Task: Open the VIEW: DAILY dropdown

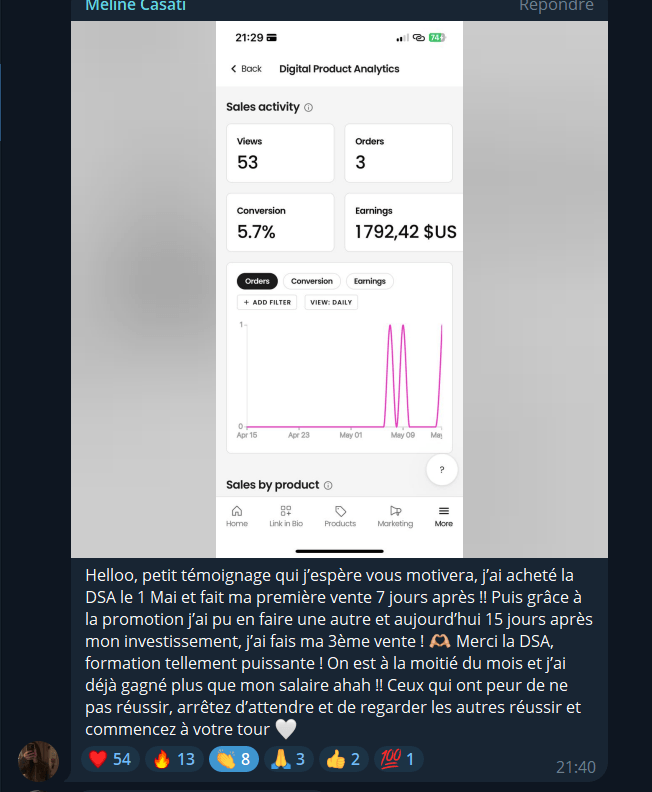Action: pos(331,303)
